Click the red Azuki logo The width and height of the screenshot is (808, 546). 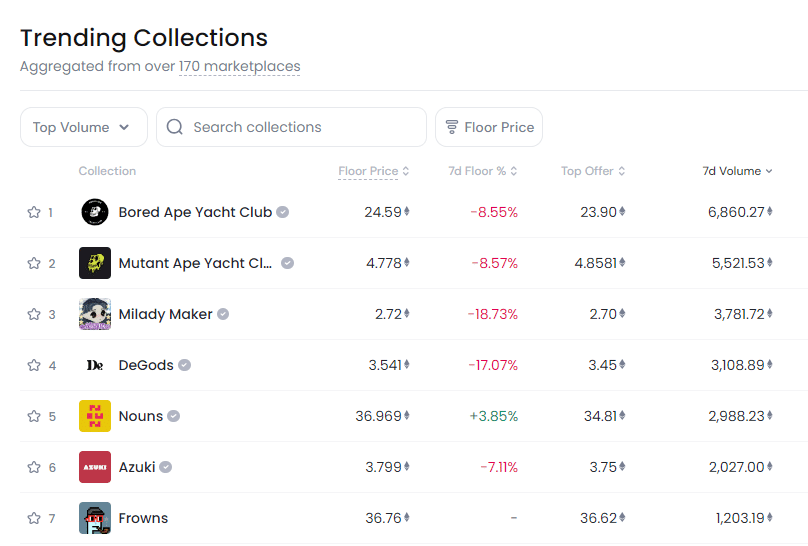pyautogui.click(x=95, y=467)
